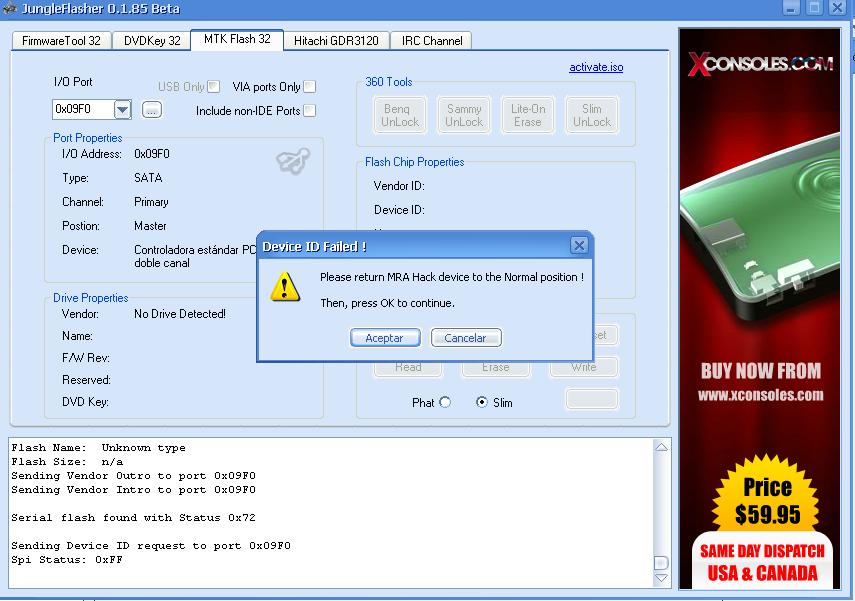Select the MTK Flash 32 tab
The image size is (855, 601).
click(x=237, y=39)
